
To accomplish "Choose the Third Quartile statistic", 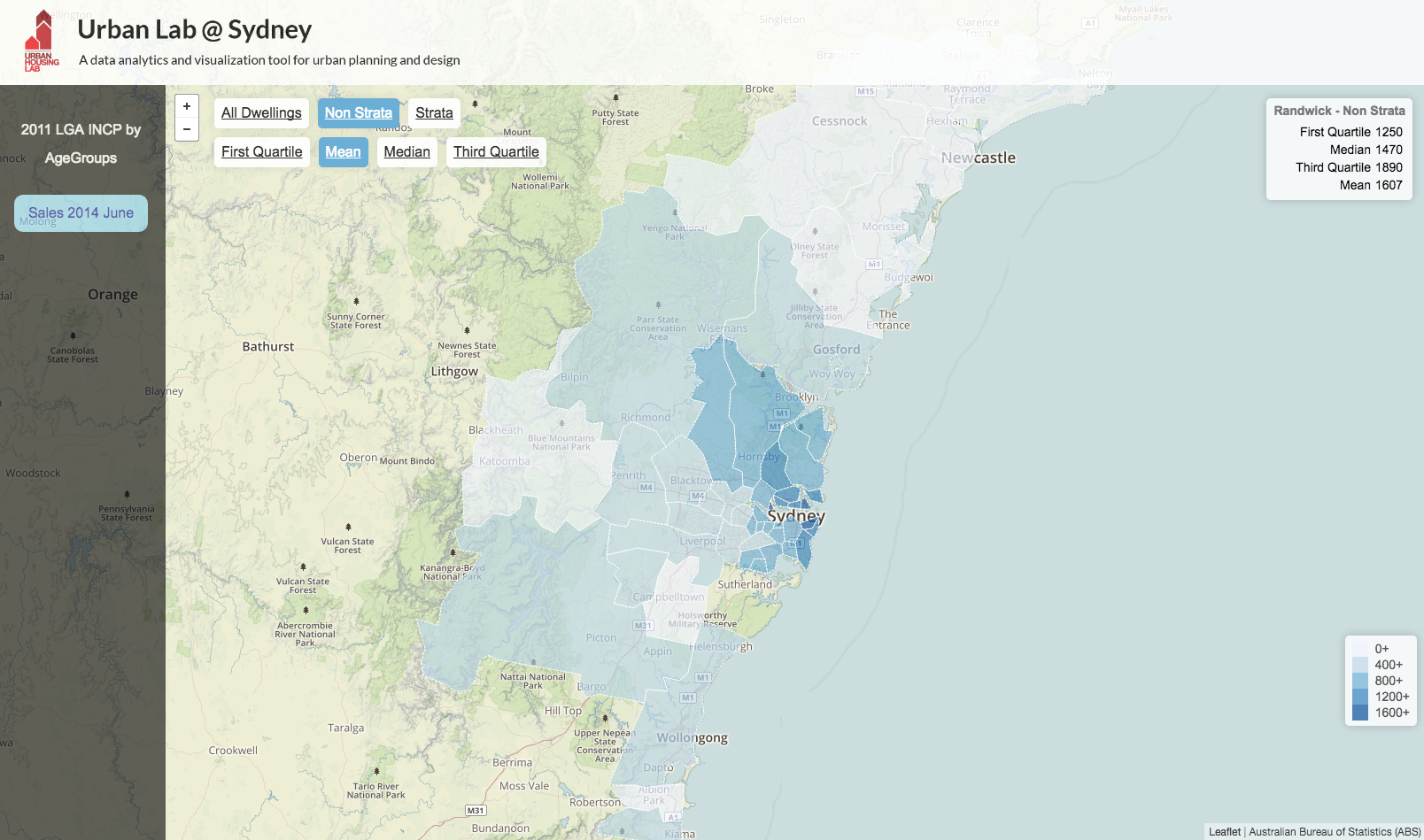I will [x=496, y=152].
